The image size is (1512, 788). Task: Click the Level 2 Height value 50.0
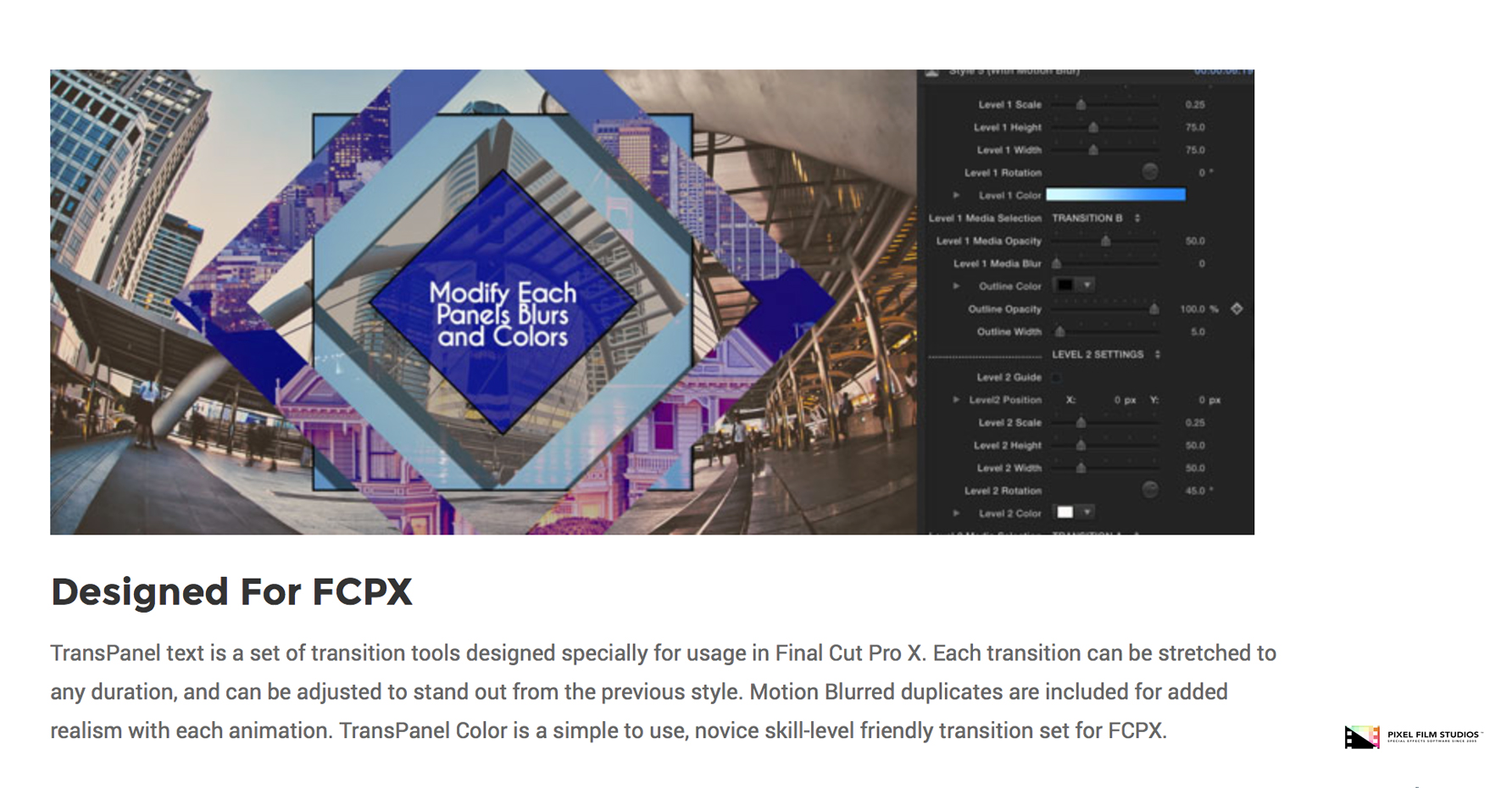coord(1195,445)
